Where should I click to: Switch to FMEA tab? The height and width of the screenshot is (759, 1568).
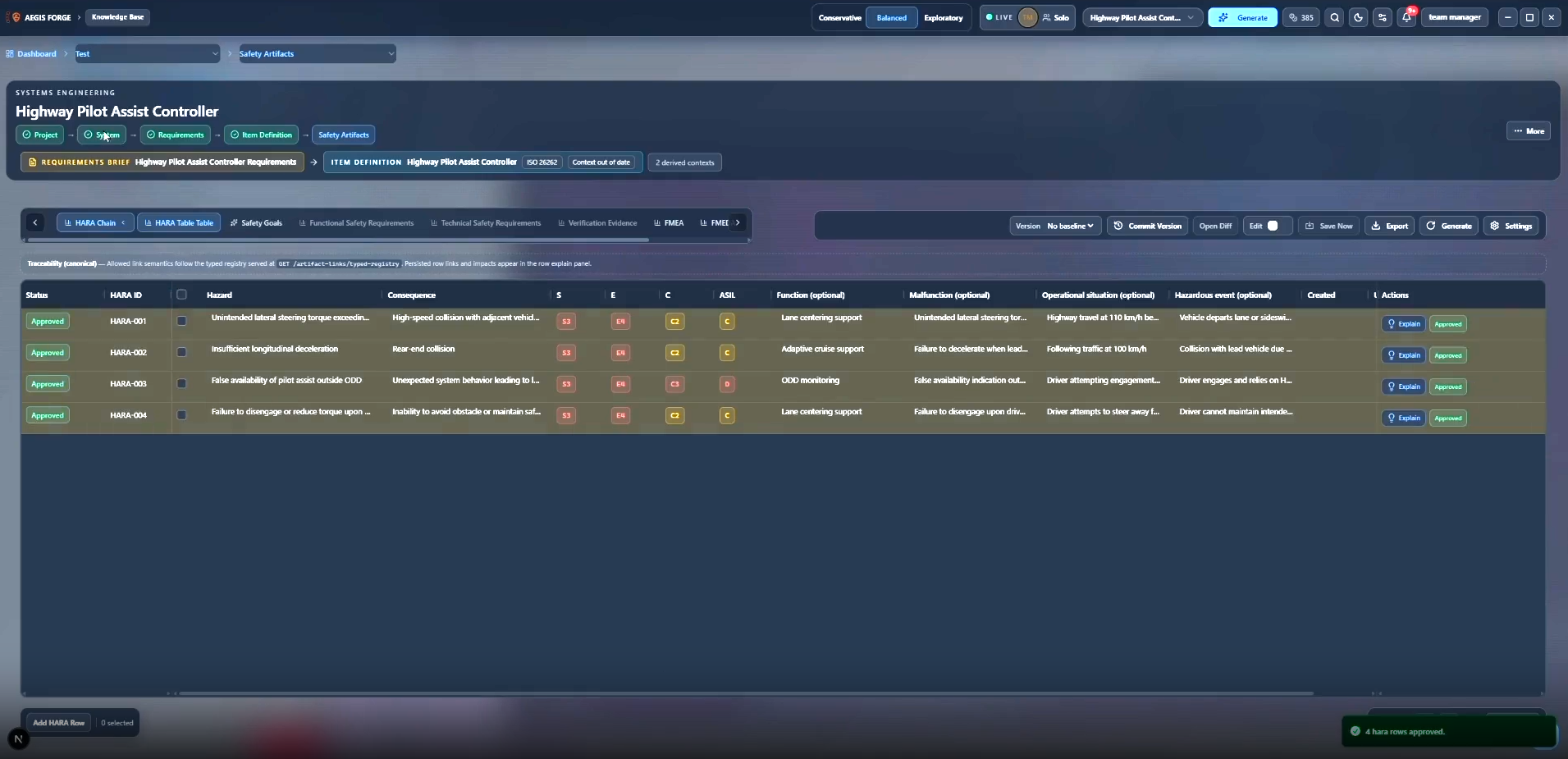669,223
